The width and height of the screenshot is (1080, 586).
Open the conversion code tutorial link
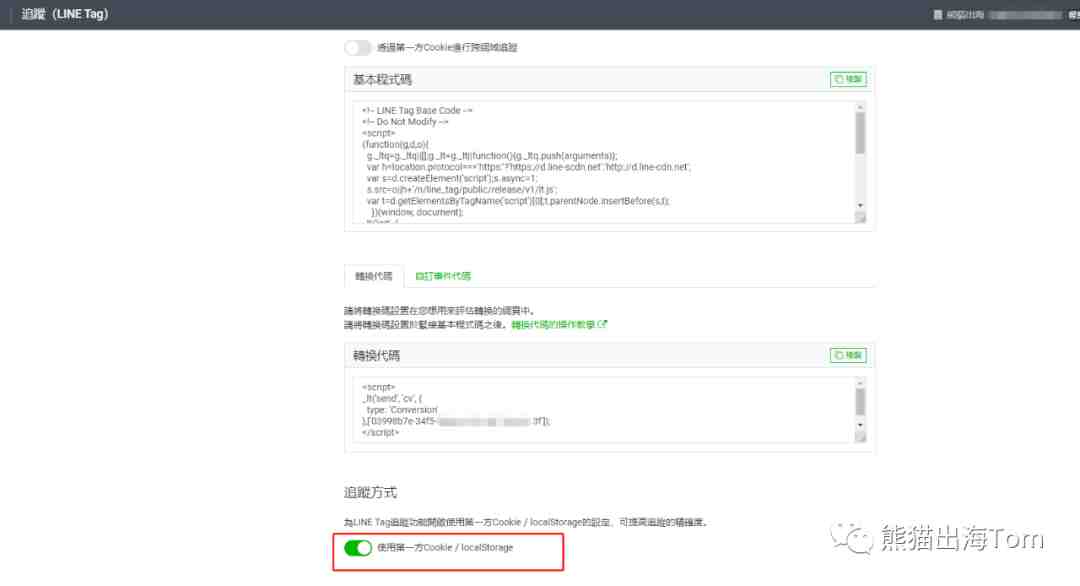(559, 324)
